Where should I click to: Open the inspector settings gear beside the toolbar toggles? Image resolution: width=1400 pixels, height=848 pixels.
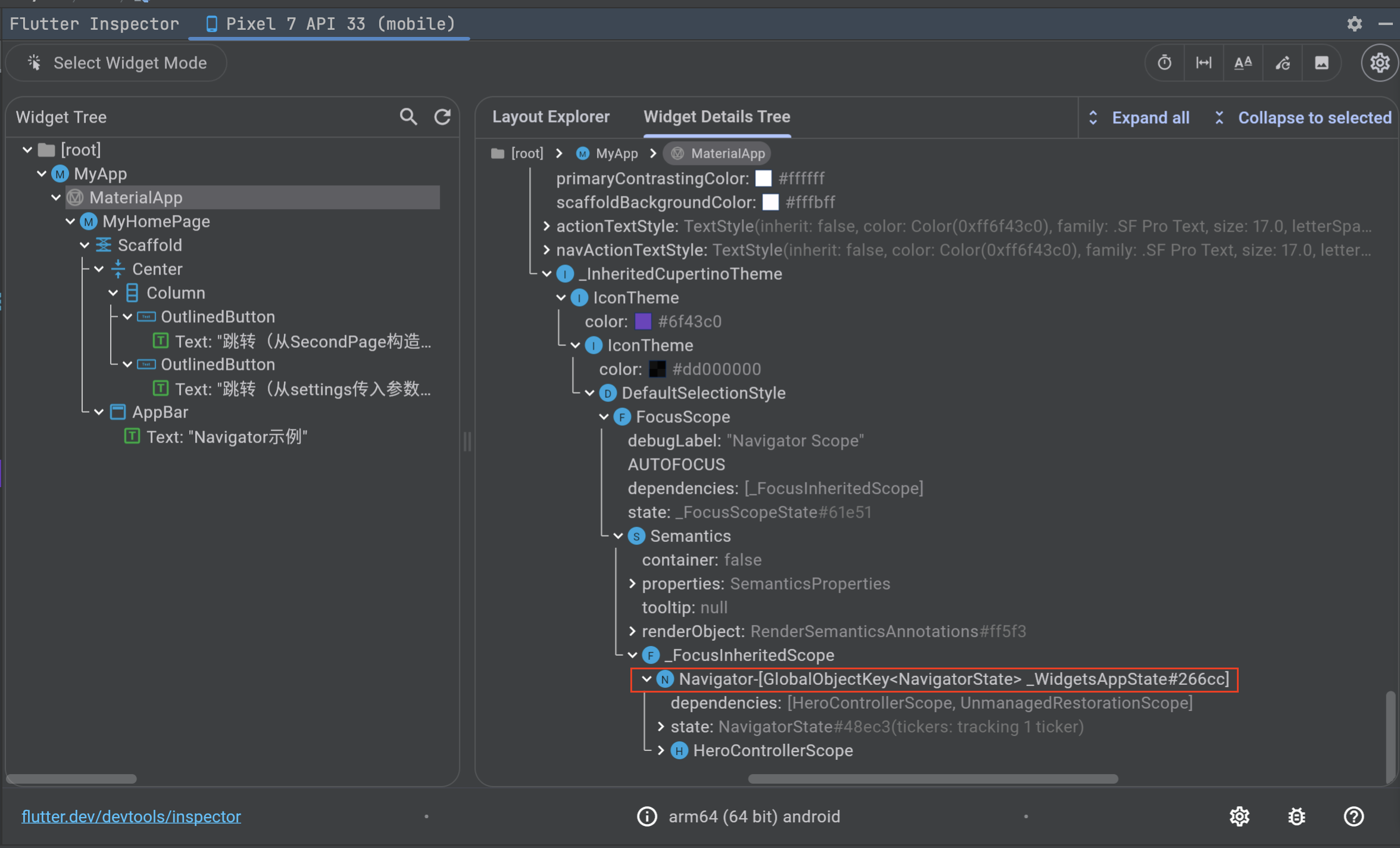point(1380,63)
